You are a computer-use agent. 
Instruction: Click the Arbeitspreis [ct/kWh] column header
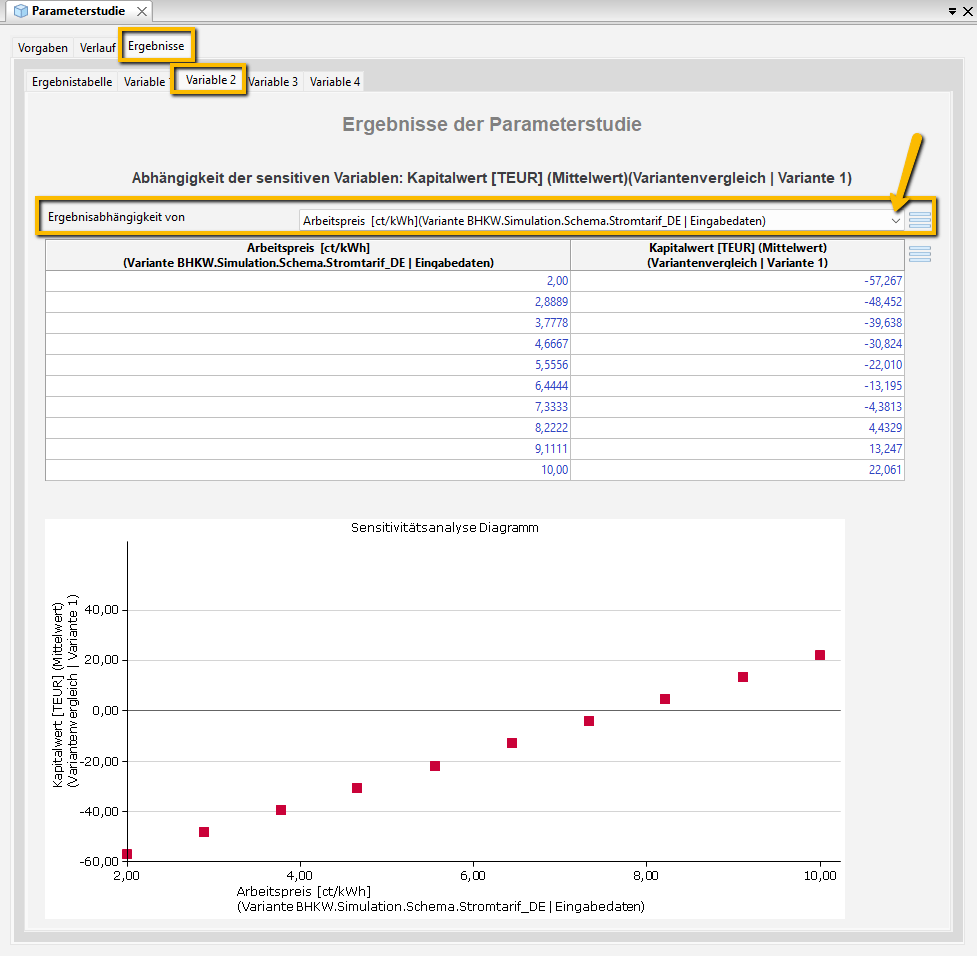point(308,255)
